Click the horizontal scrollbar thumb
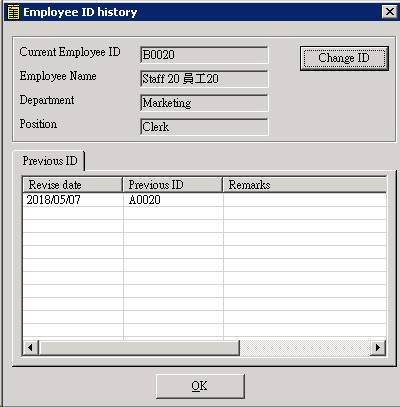This screenshot has width=400, height=407. [139, 348]
